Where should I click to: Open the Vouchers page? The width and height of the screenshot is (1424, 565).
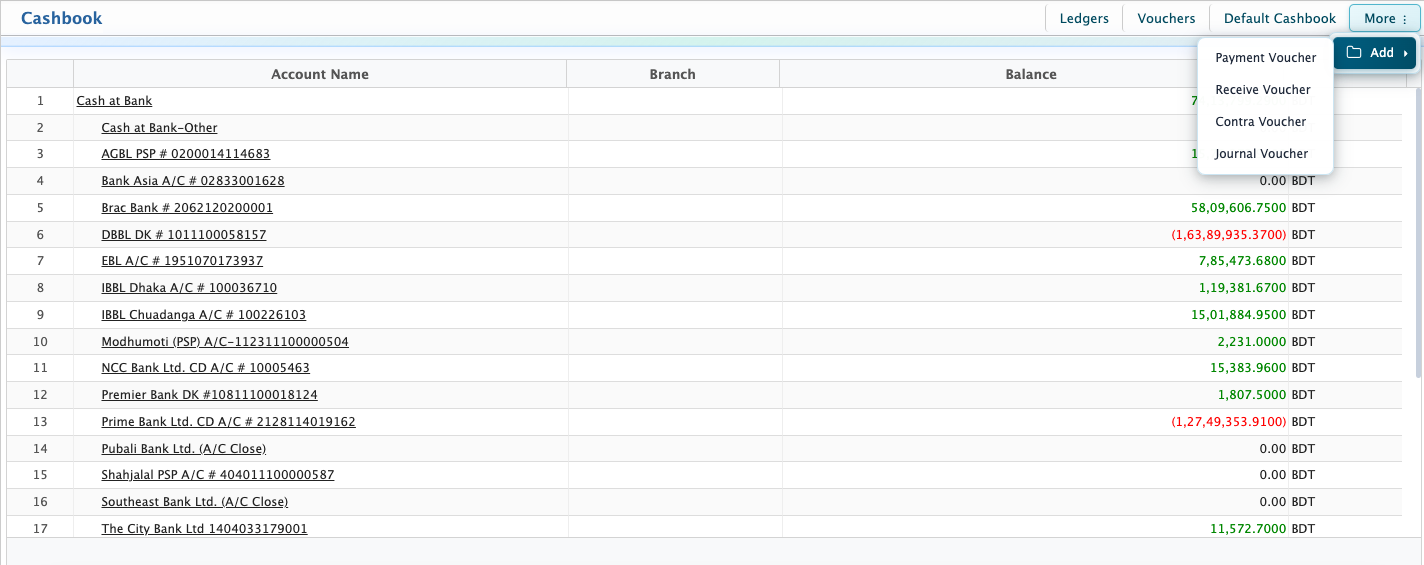(1166, 18)
